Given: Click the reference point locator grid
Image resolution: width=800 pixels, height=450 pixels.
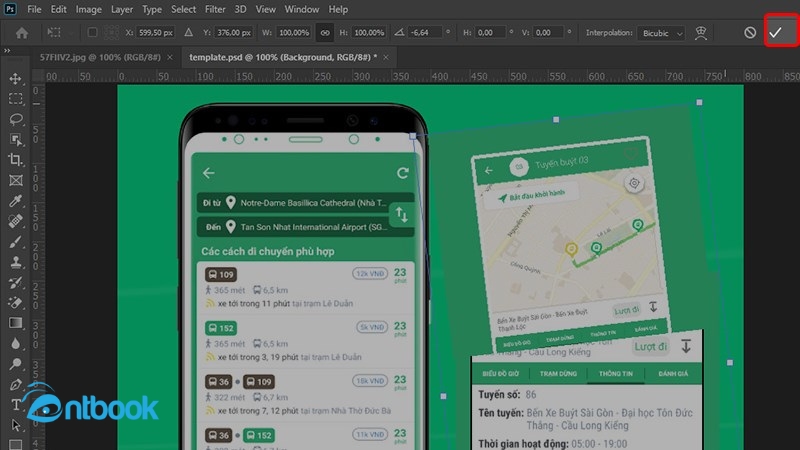Looking at the screenshot, I should tap(111, 33).
